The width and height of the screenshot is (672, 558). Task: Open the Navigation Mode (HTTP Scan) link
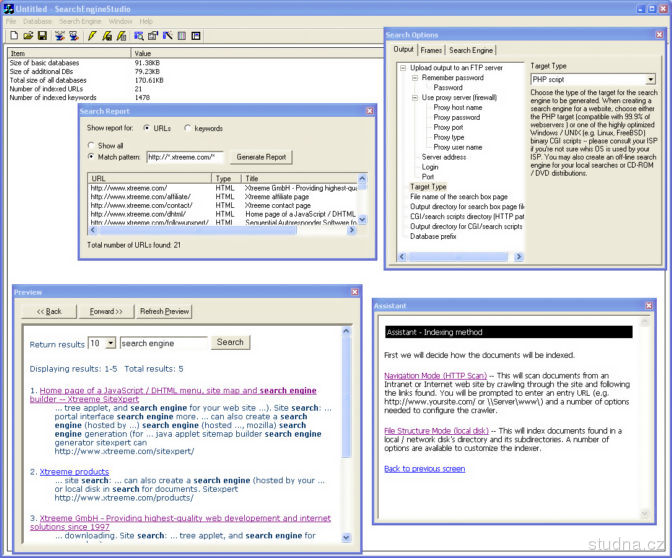tap(435, 376)
